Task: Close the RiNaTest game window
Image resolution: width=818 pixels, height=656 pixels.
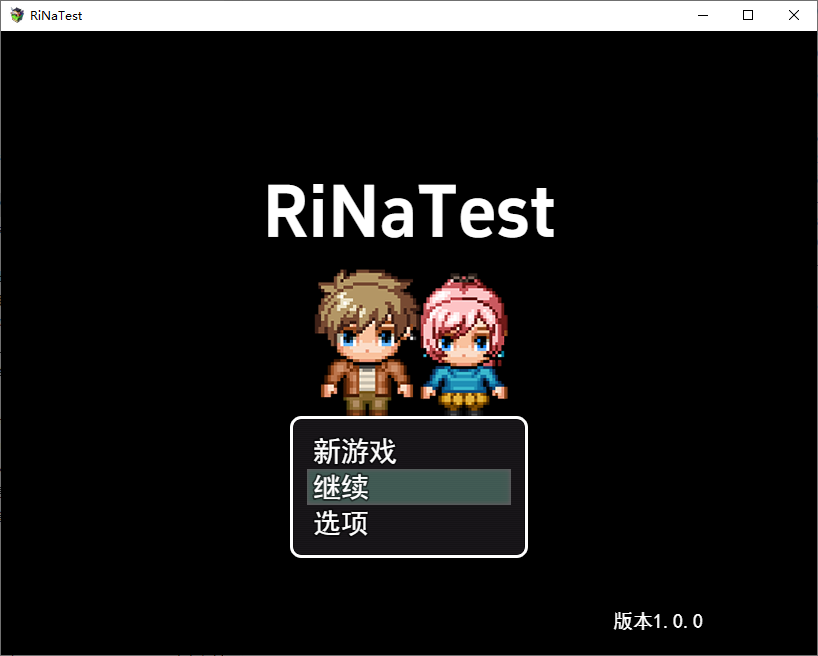Action: (x=793, y=15)
